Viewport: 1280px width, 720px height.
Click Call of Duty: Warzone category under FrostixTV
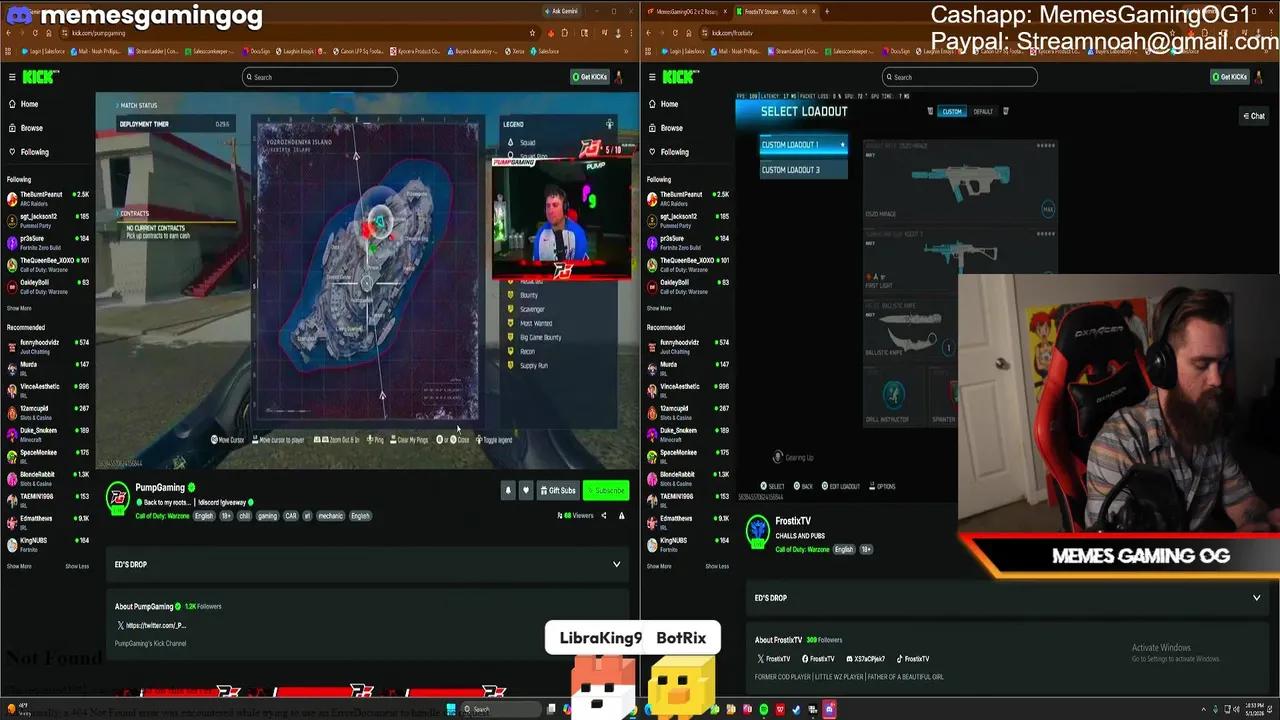[x=802, y=549]
